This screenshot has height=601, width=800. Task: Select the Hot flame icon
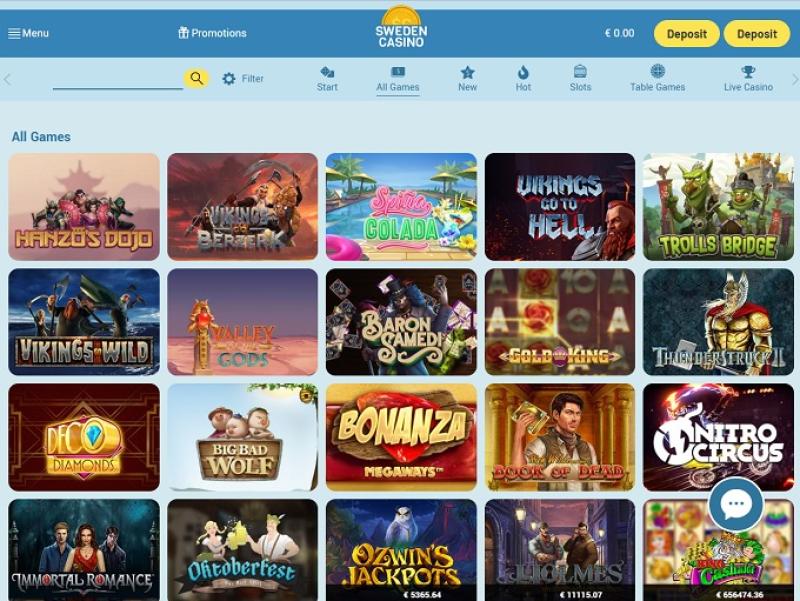point(523,72)
